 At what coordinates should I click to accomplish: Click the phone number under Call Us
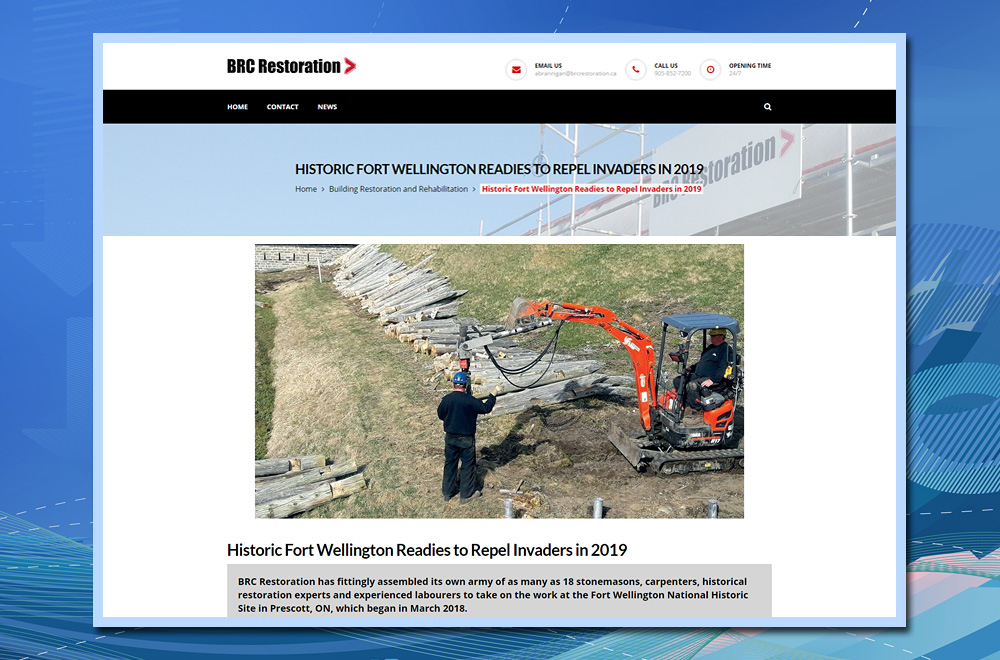[x=672, y=73]
